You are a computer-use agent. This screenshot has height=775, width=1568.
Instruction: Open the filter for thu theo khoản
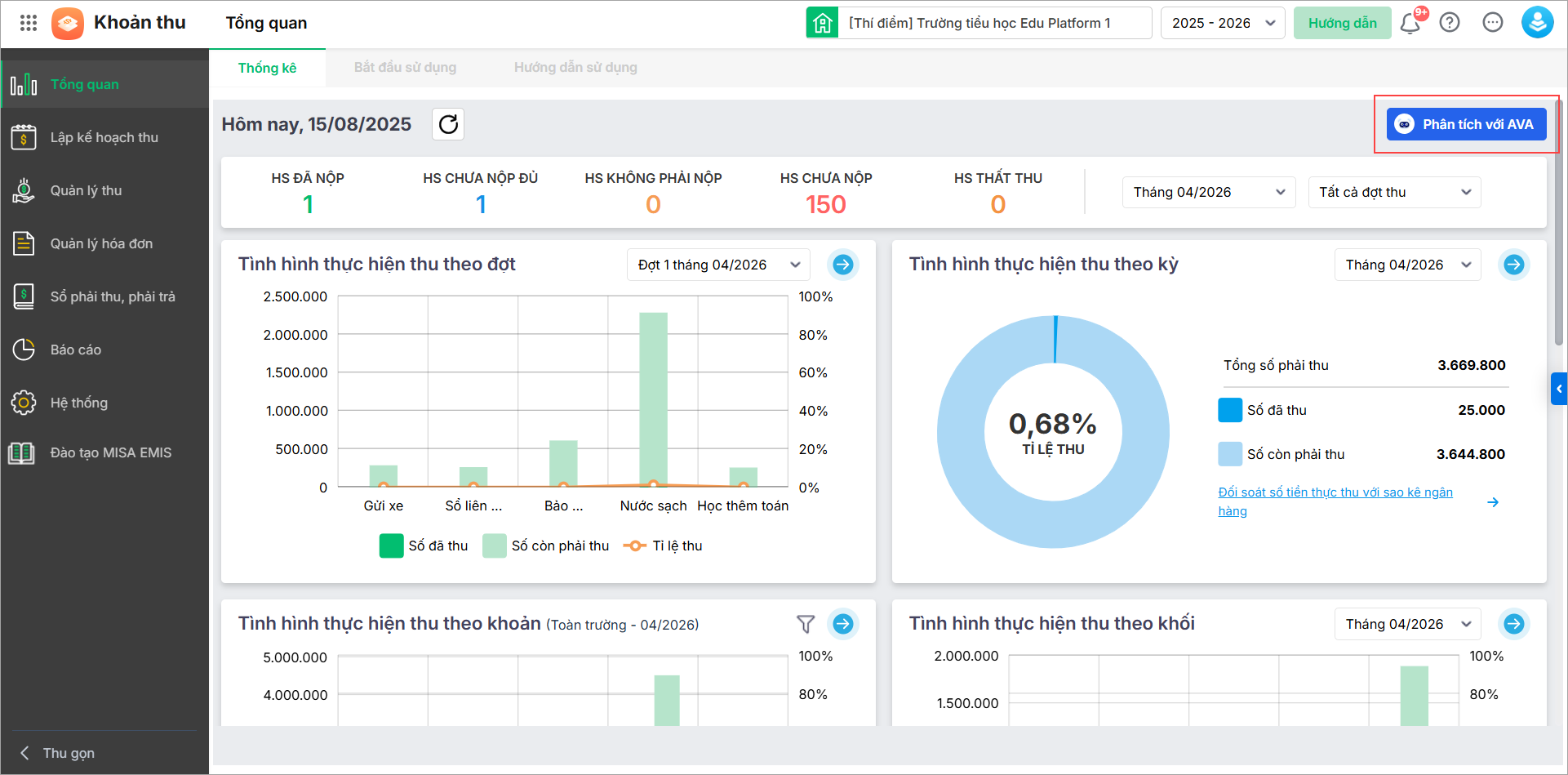[x=806, y=624]
